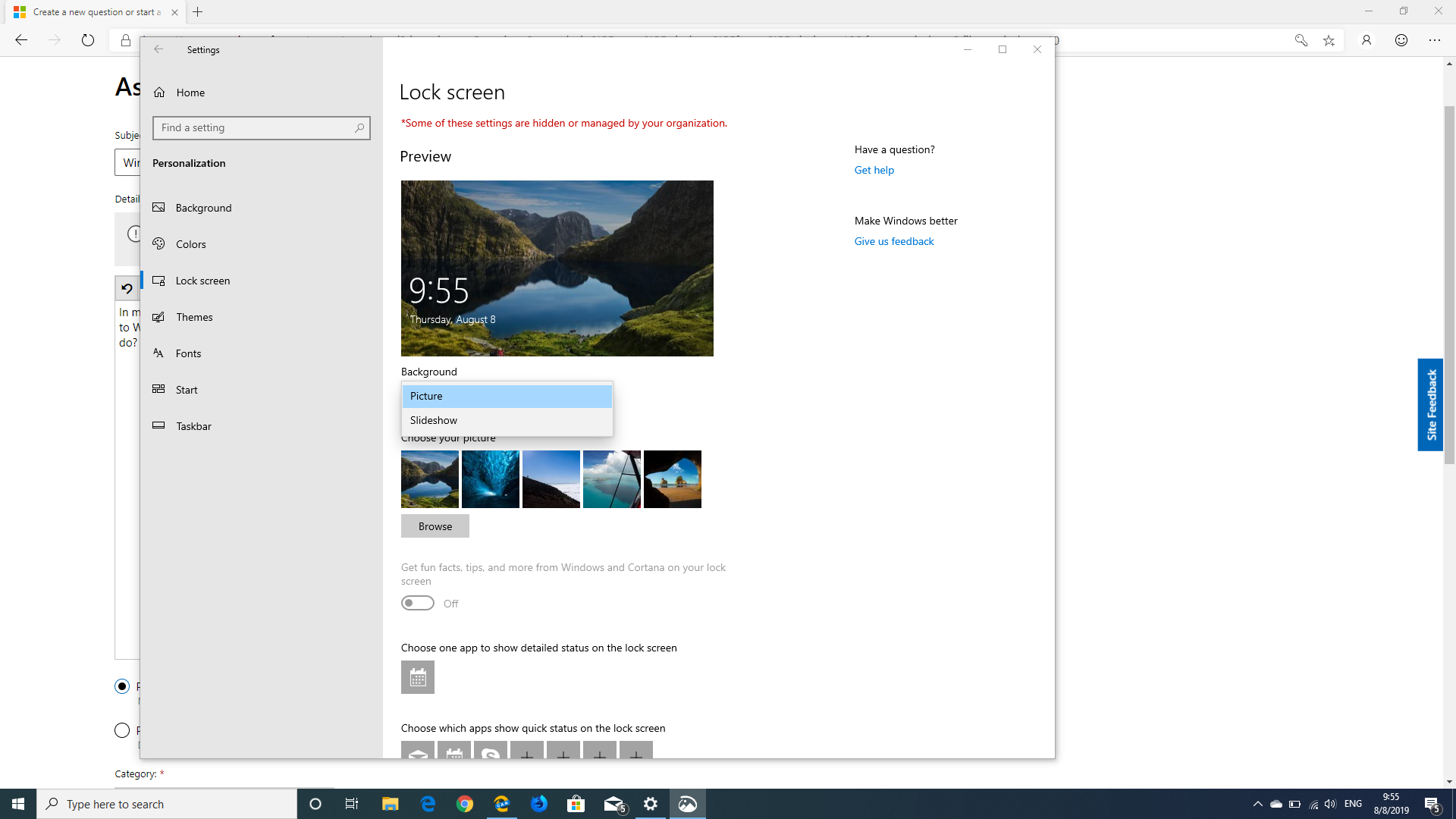
Task: Click the Browse button
Action: tap(435, 526)
